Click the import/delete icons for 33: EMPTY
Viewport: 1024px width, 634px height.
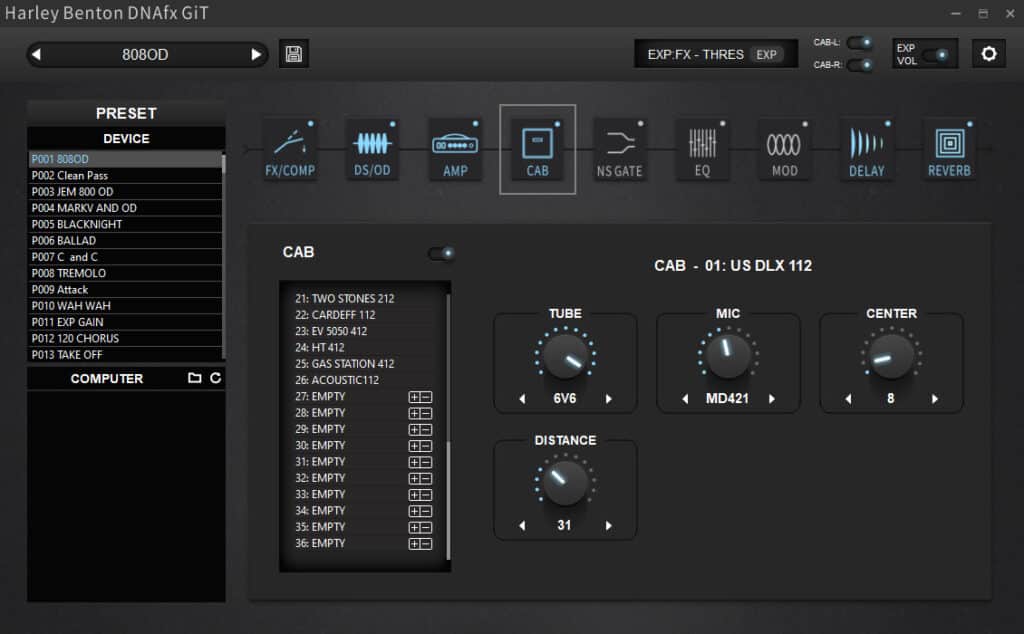420,495
